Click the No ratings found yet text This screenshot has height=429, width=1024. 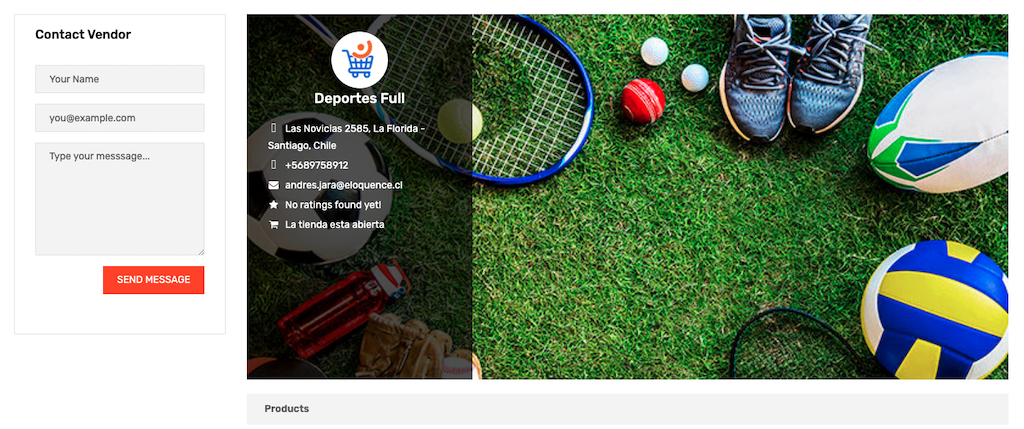(333, 205)
